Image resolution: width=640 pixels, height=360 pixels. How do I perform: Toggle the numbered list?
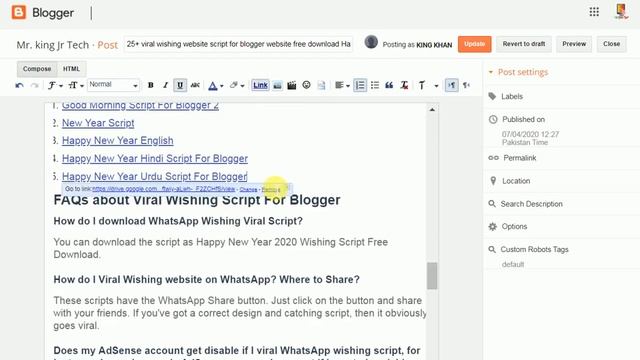360,85
